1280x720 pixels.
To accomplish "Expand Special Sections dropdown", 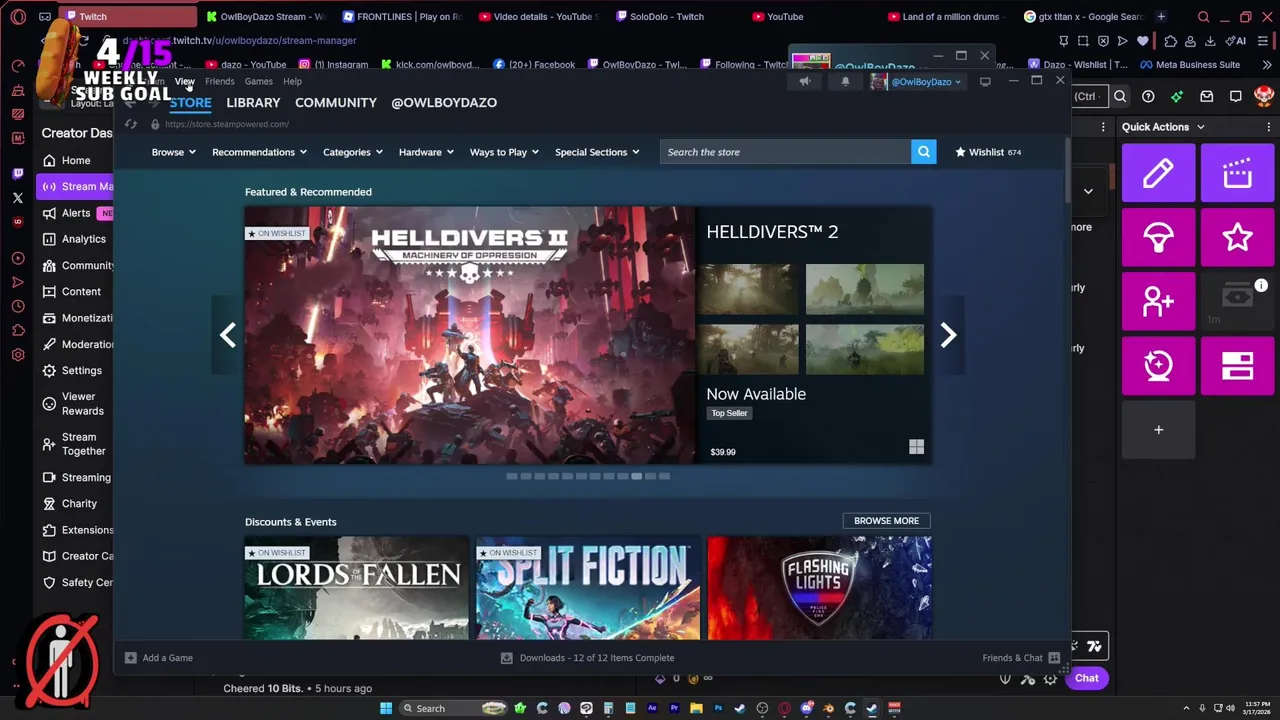I will pos(598,152).
